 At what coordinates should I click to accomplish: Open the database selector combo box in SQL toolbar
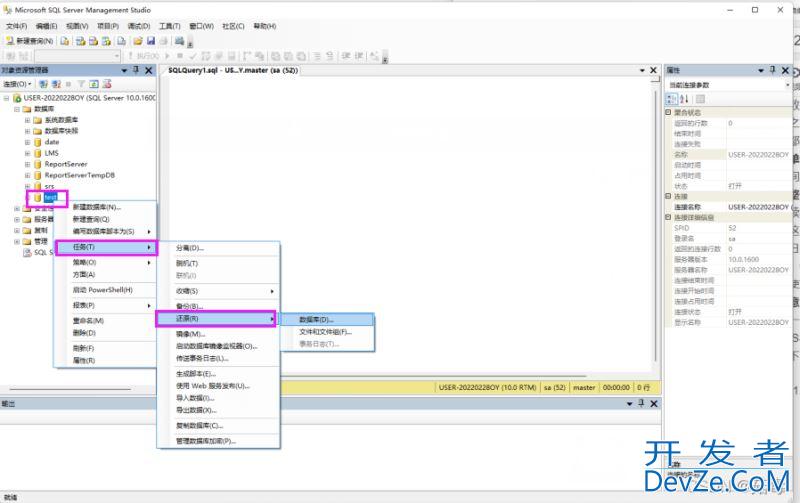tap(78, 56)
